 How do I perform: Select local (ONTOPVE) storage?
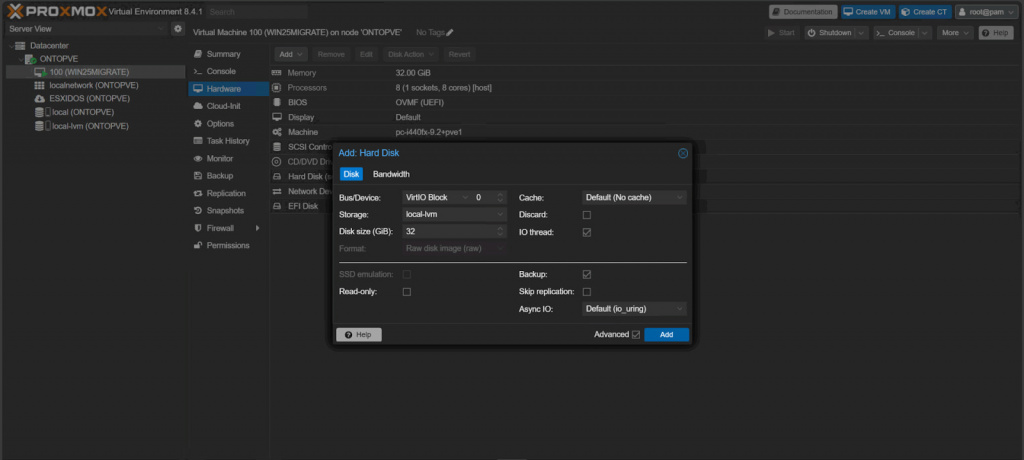pyautogui.click(x=82, y=112)
